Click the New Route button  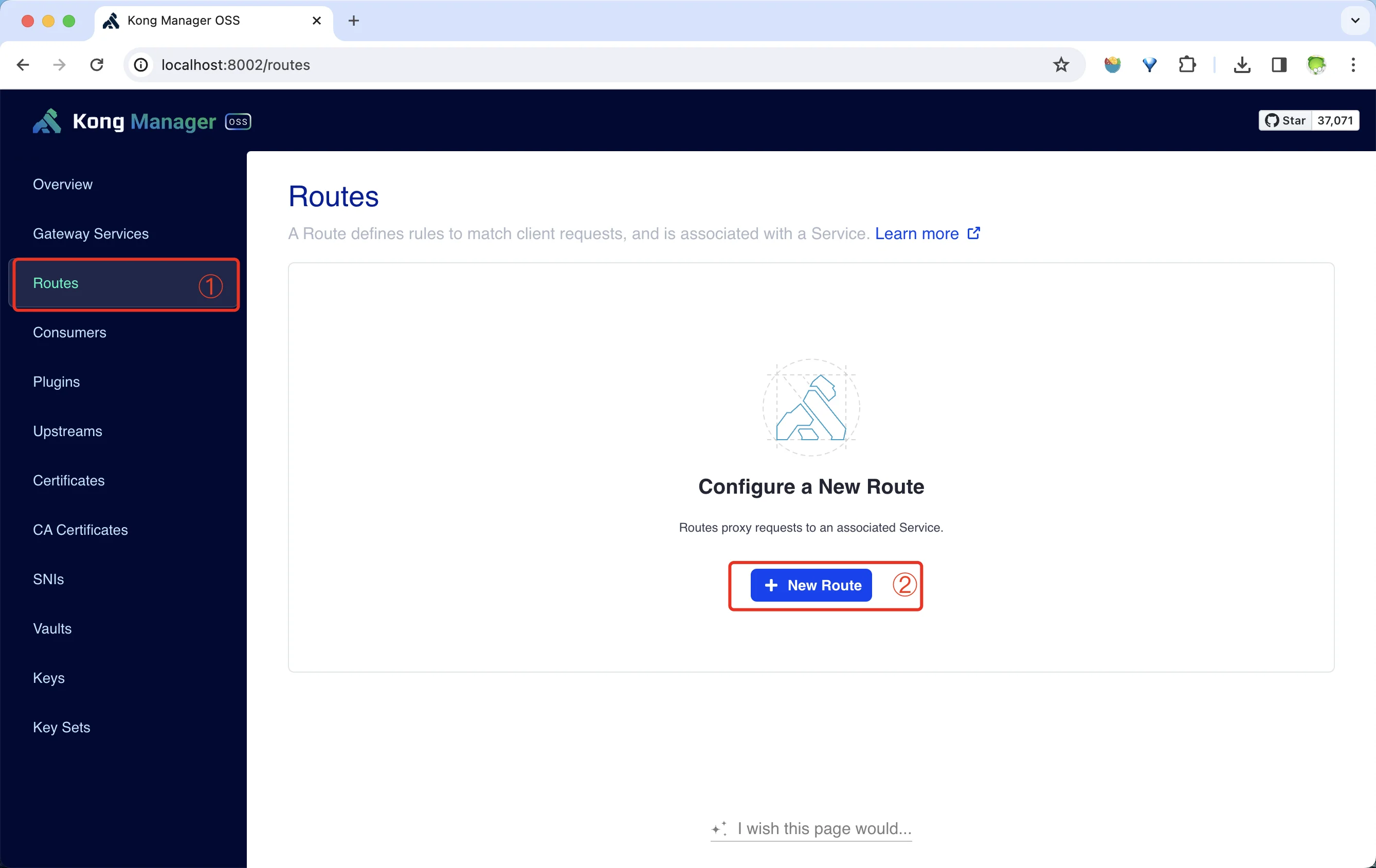(811, 585)
